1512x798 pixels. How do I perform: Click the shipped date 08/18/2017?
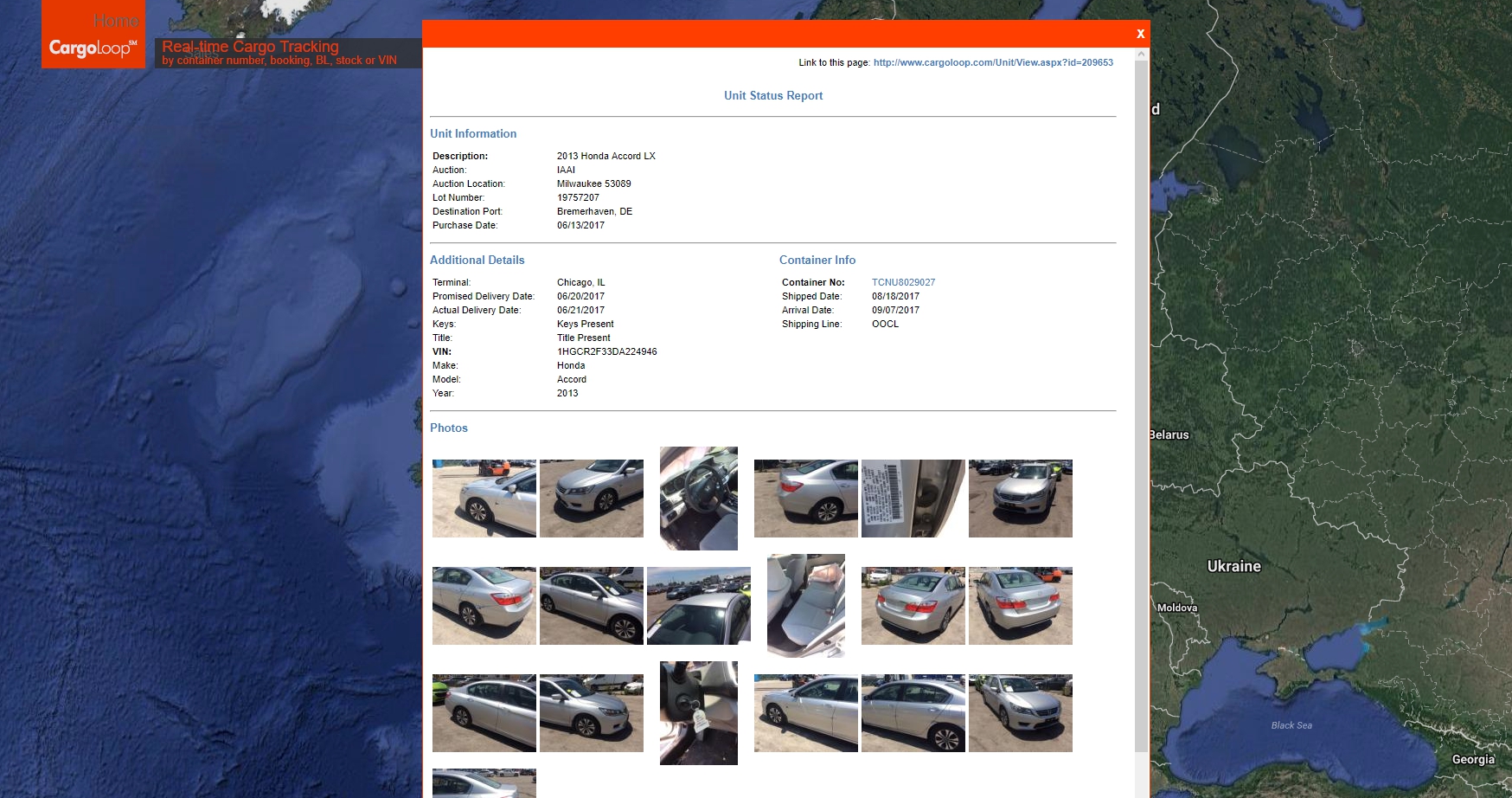tap(895, 296)
